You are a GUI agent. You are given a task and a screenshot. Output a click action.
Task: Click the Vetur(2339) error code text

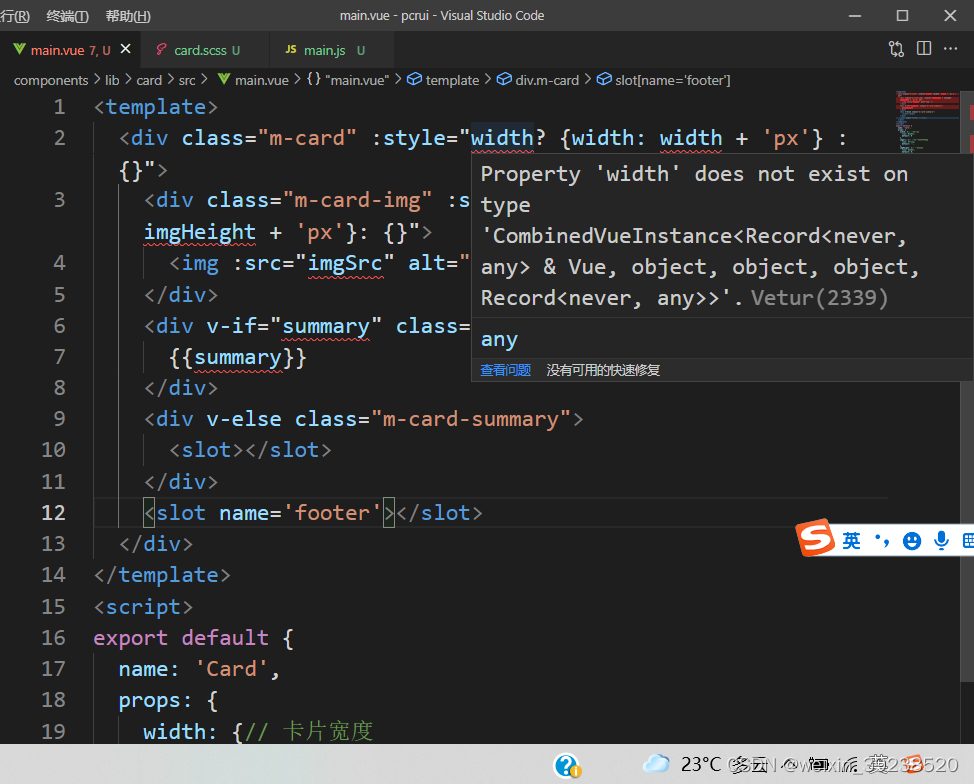[x=819, y=298]
